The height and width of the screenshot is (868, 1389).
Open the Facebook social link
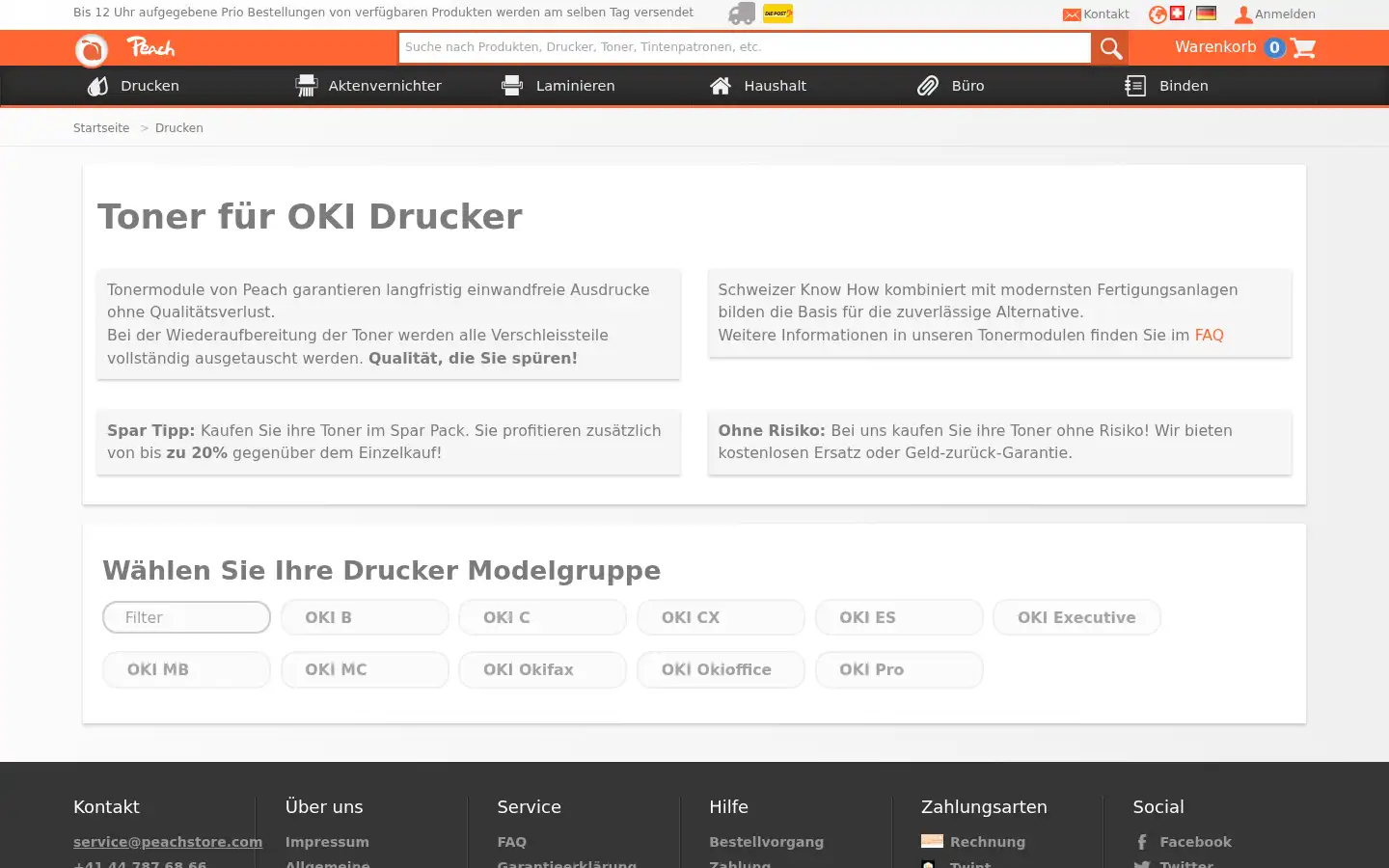click(1196, 842)
